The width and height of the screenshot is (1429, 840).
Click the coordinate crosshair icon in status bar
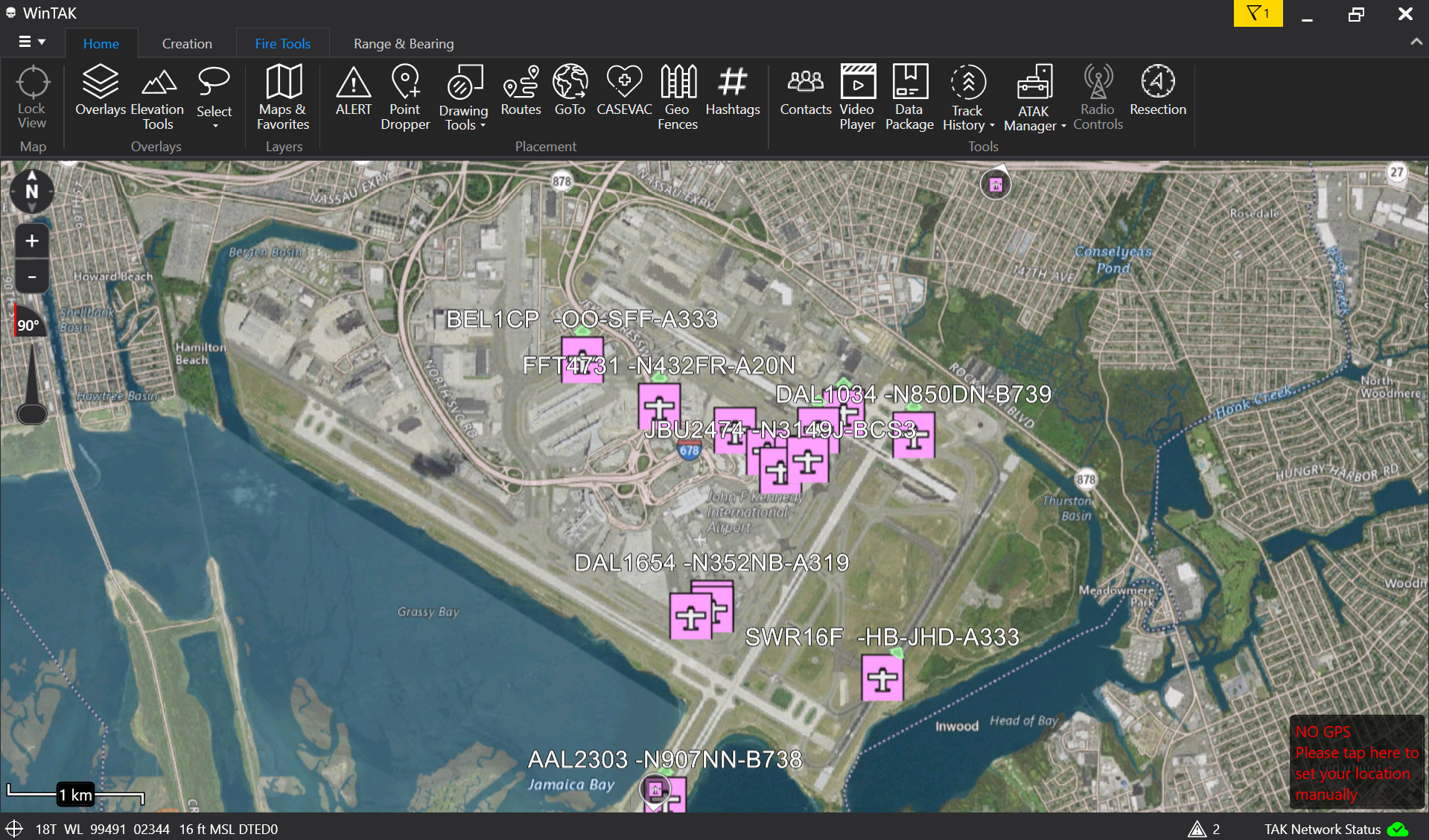(14, 829)
